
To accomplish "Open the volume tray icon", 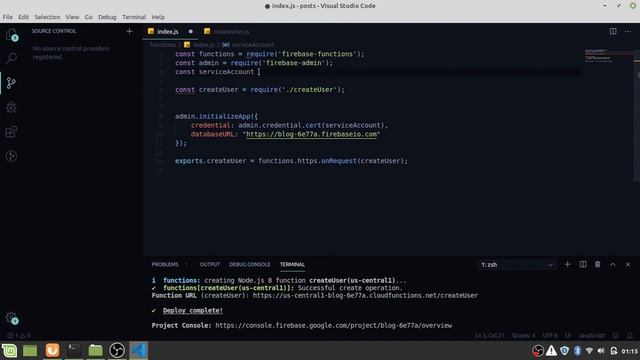I will coord(601,351).
